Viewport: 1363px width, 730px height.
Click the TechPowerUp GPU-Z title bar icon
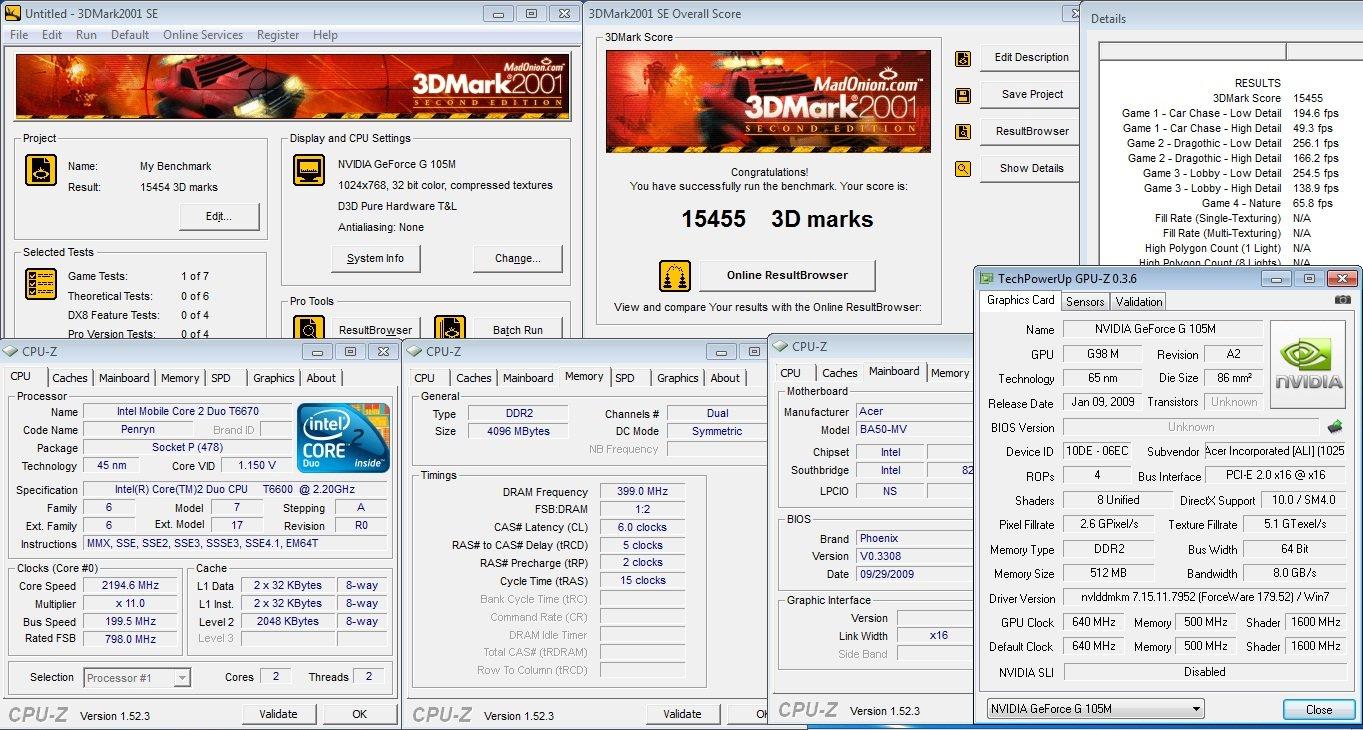[987, 278]
